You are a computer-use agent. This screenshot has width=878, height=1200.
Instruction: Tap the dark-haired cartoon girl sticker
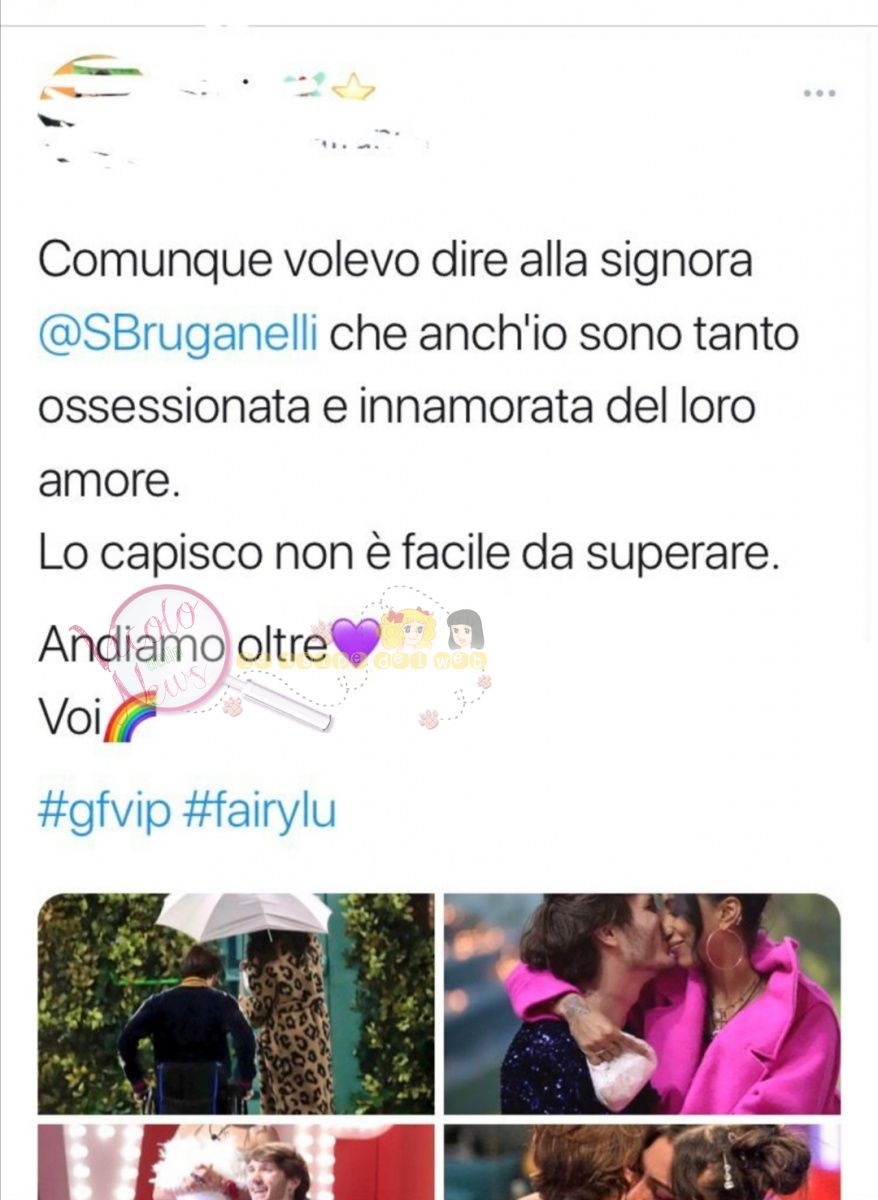pos(465,630)
